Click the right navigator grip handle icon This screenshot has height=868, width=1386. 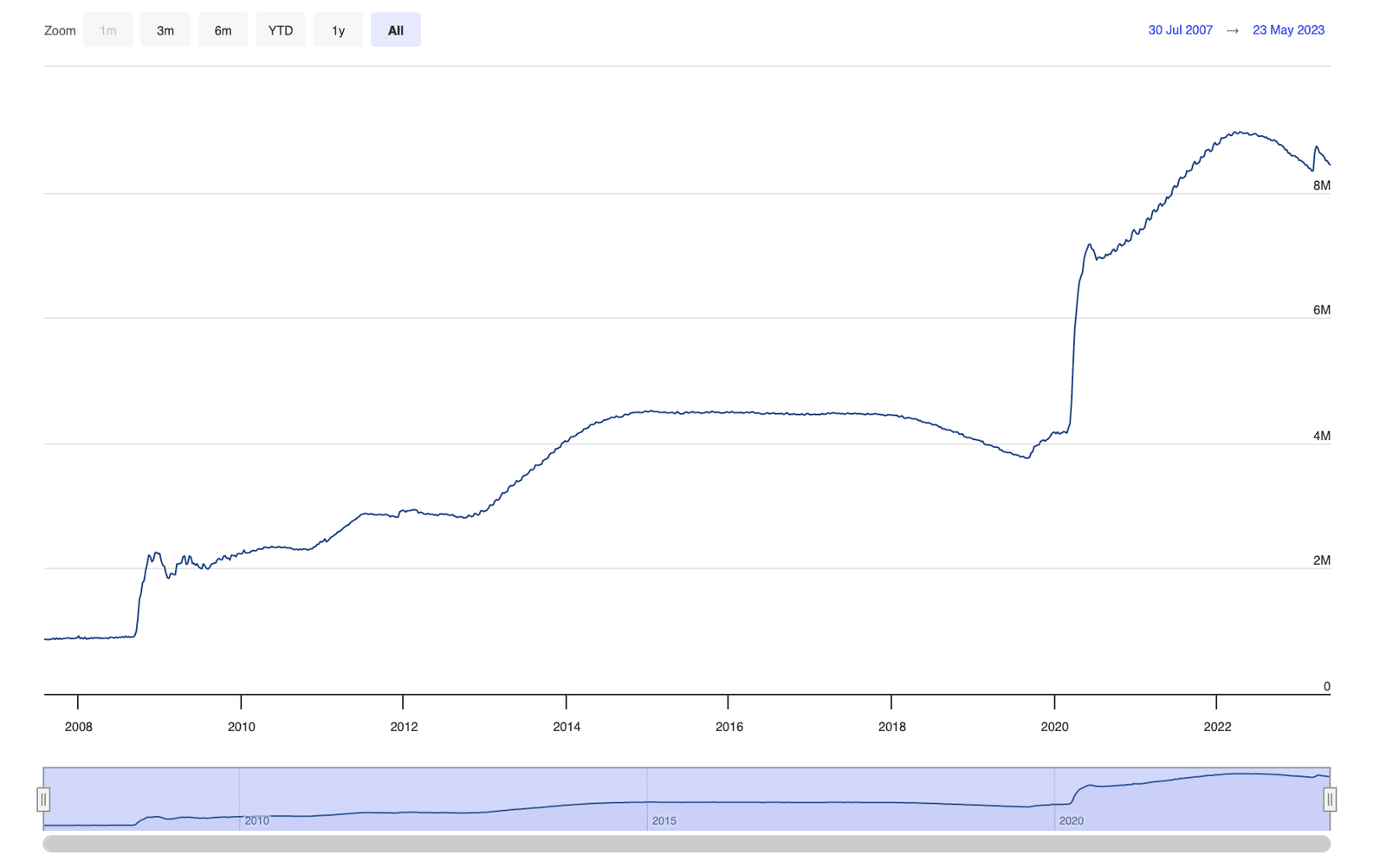(x=1331, y=799)
